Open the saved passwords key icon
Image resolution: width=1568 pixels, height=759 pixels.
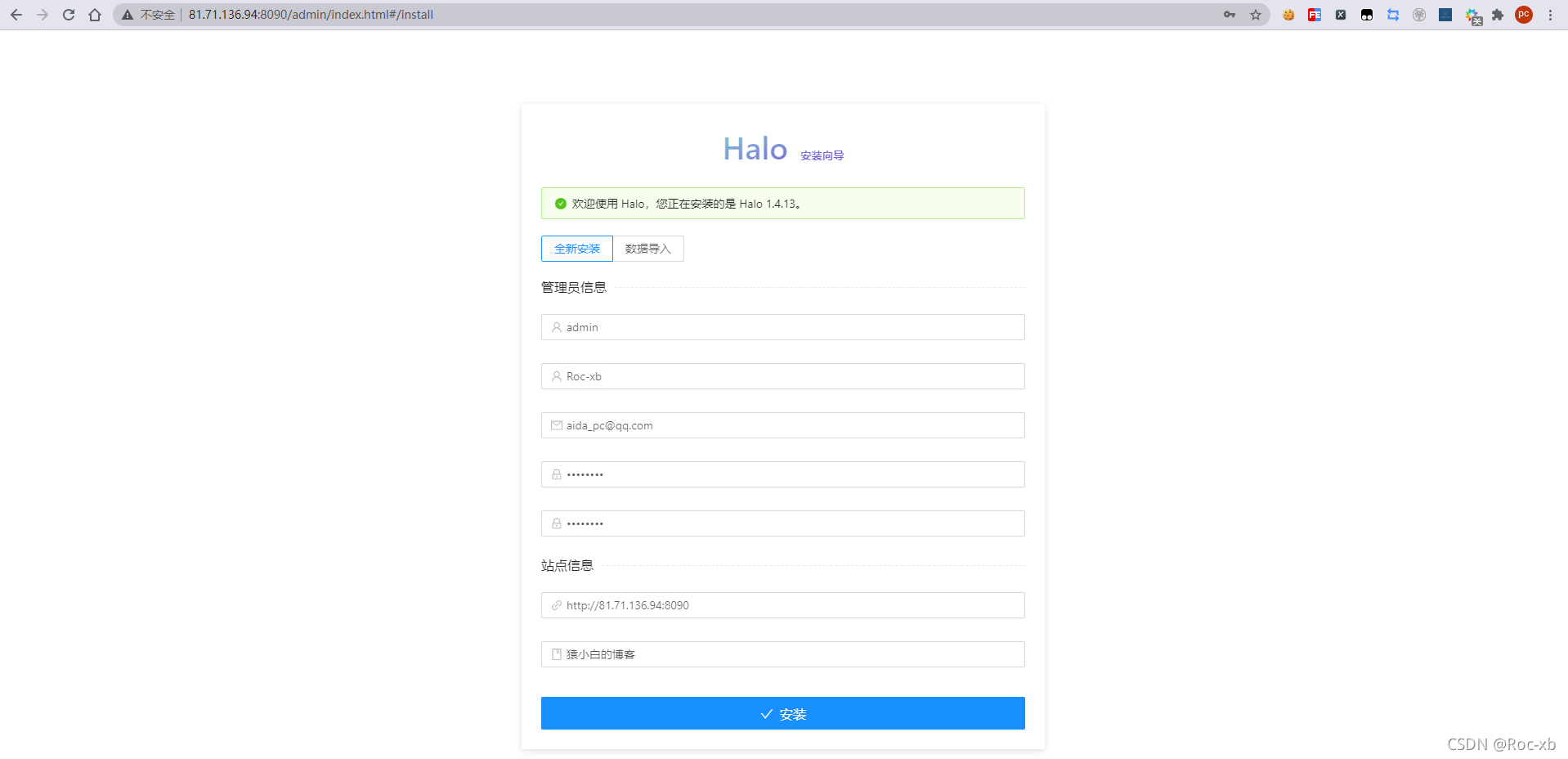click(x=1230, y=15)
